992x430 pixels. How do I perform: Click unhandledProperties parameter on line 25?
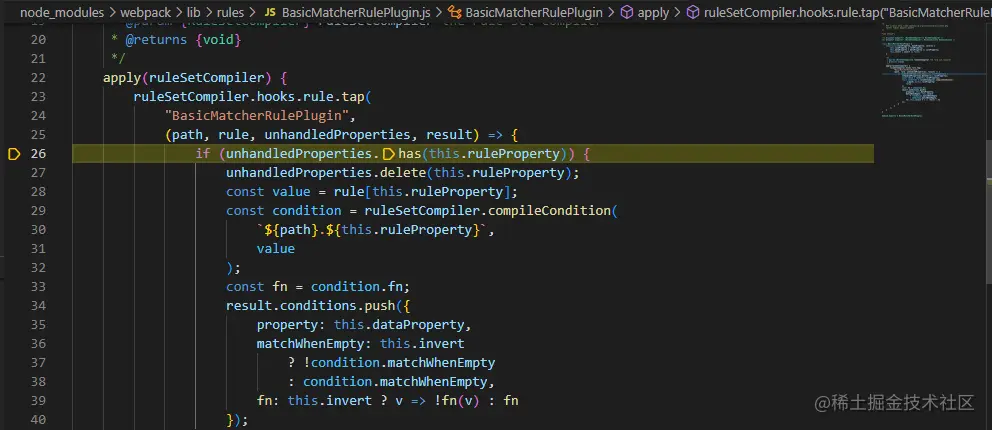click(338, 135)
